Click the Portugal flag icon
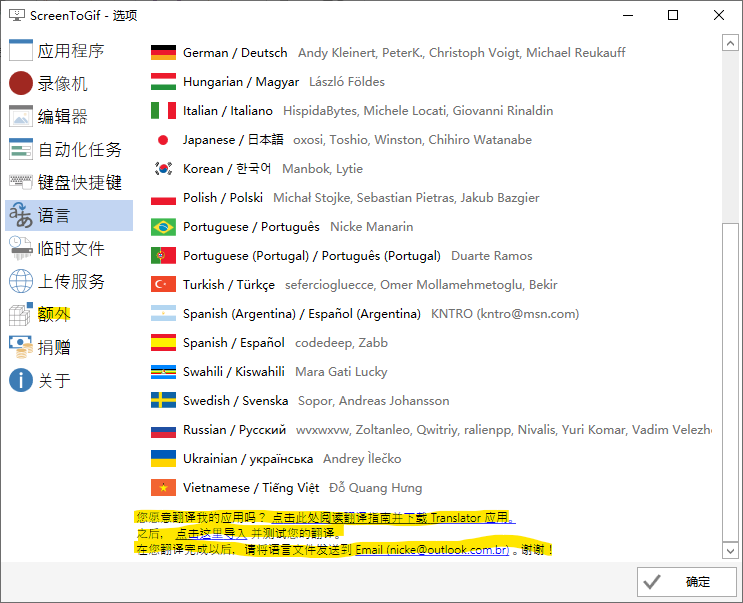The height and width of the screenshot is (603, 743). [x=163, y=256]
